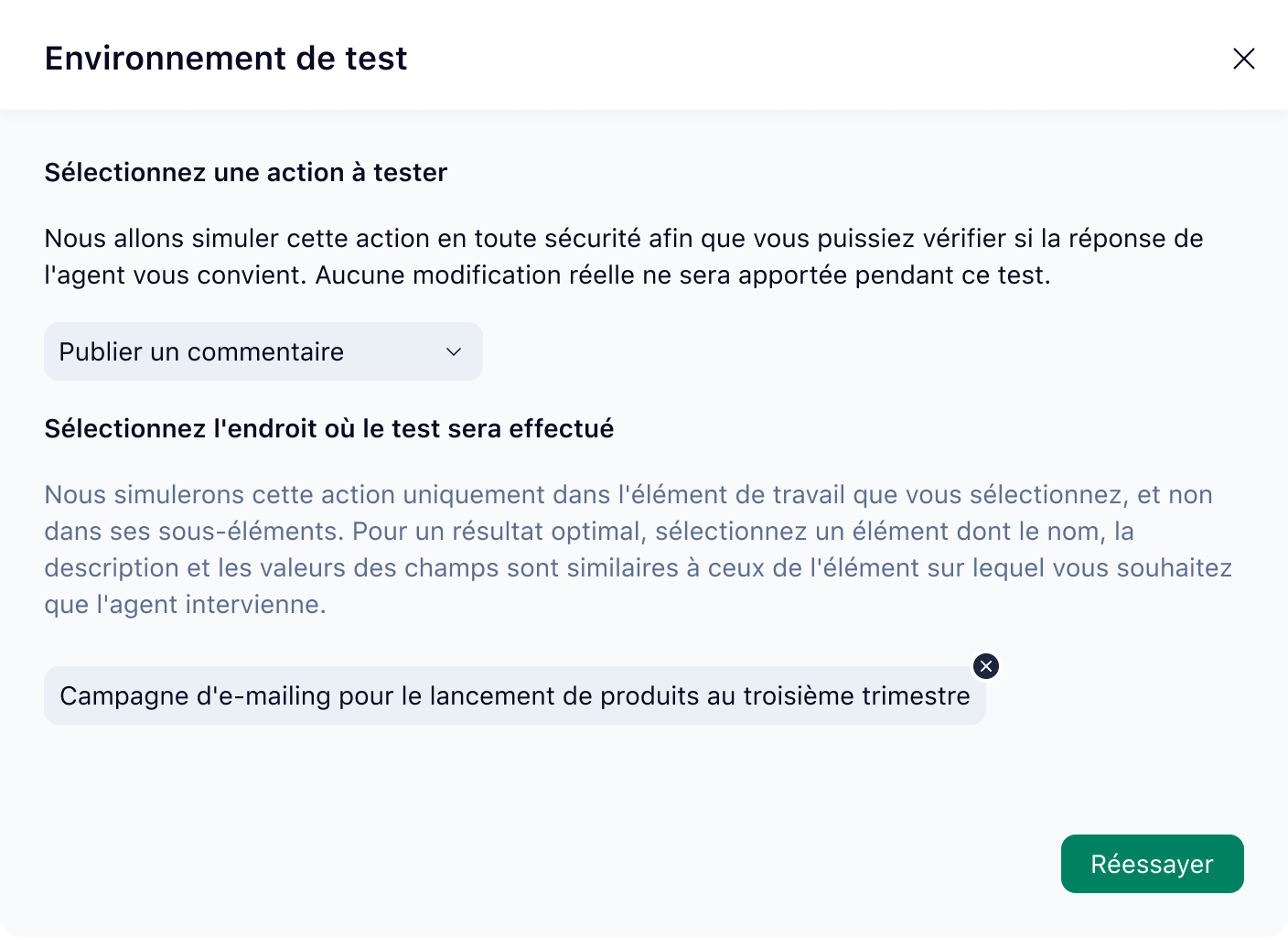Change the action to test via the selector
This screenshot has width=1288, height=937.
point(263,351)
